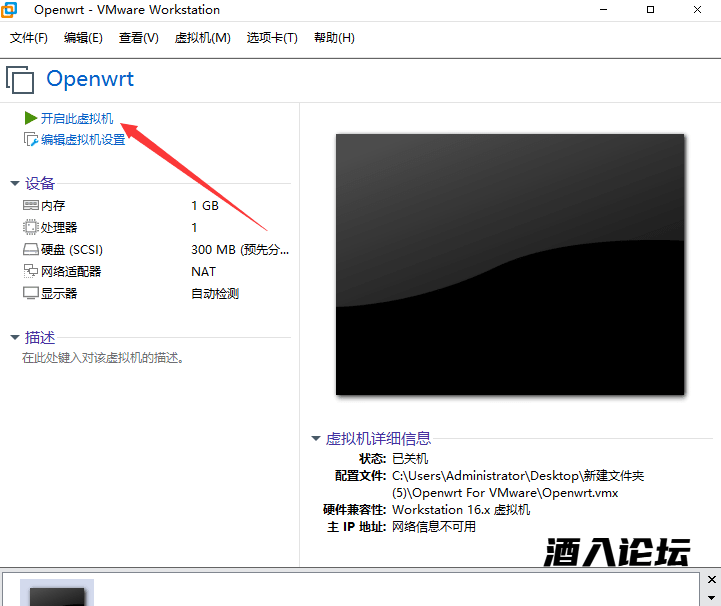The image size is (721, 606).
Task: Click the NAT network value
Action: point(203,272)
